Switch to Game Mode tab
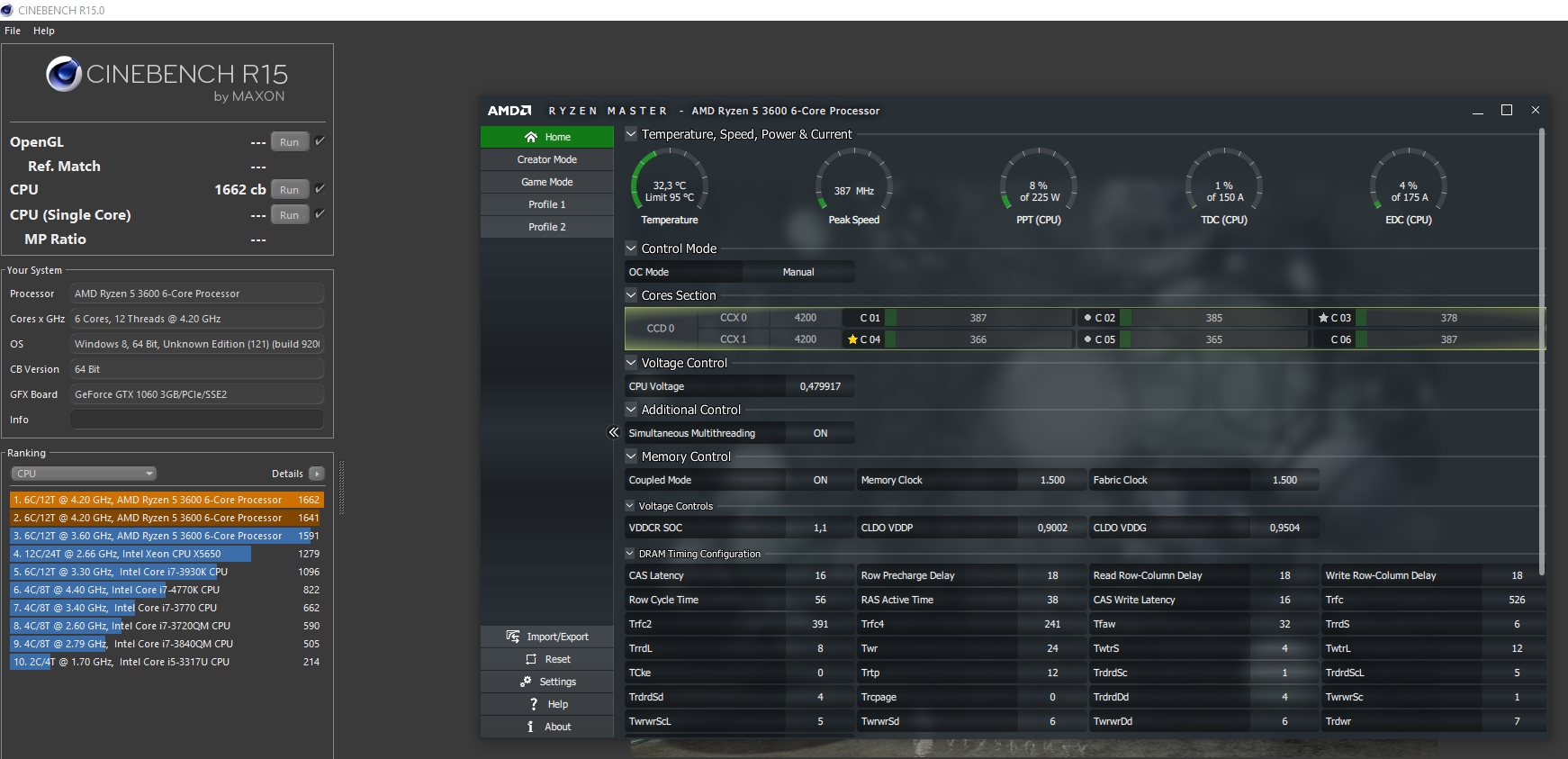 (547, 182)
